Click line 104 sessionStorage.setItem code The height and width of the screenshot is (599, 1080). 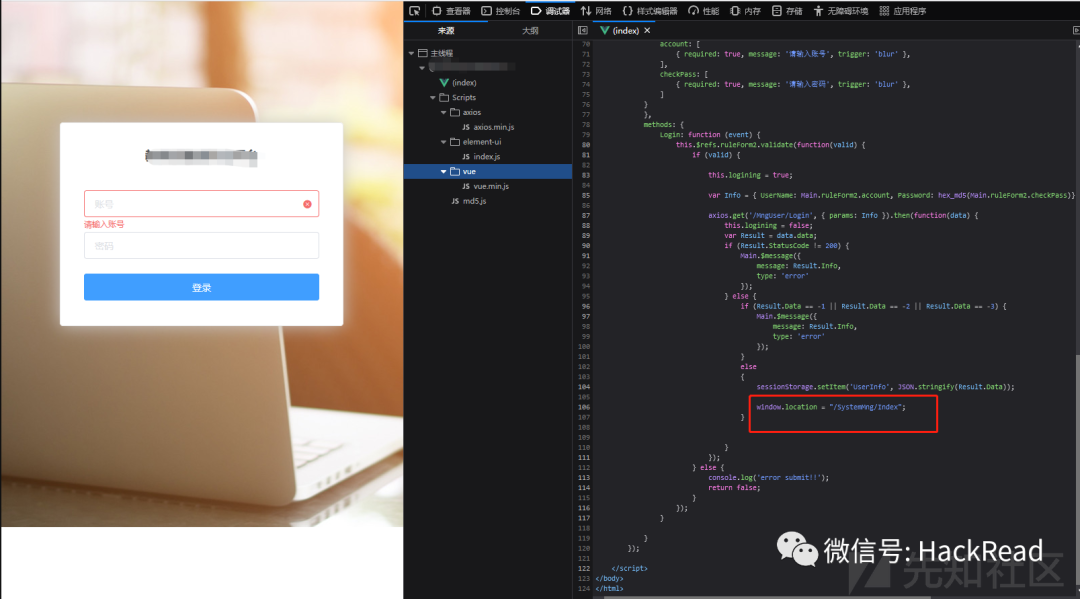click(x=885, y=387)
